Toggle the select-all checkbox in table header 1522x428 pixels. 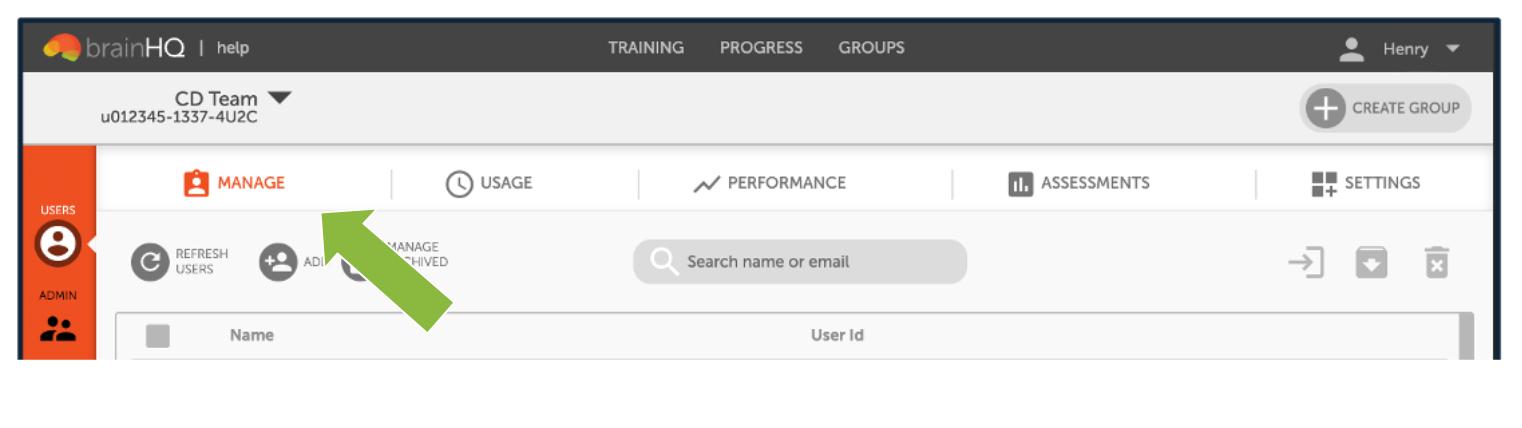(157, 336)
